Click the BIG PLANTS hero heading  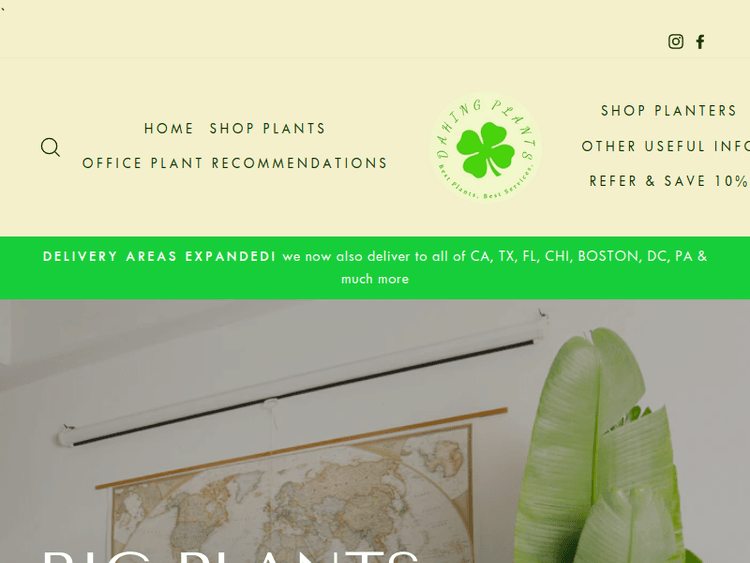(x=231, y=556)
